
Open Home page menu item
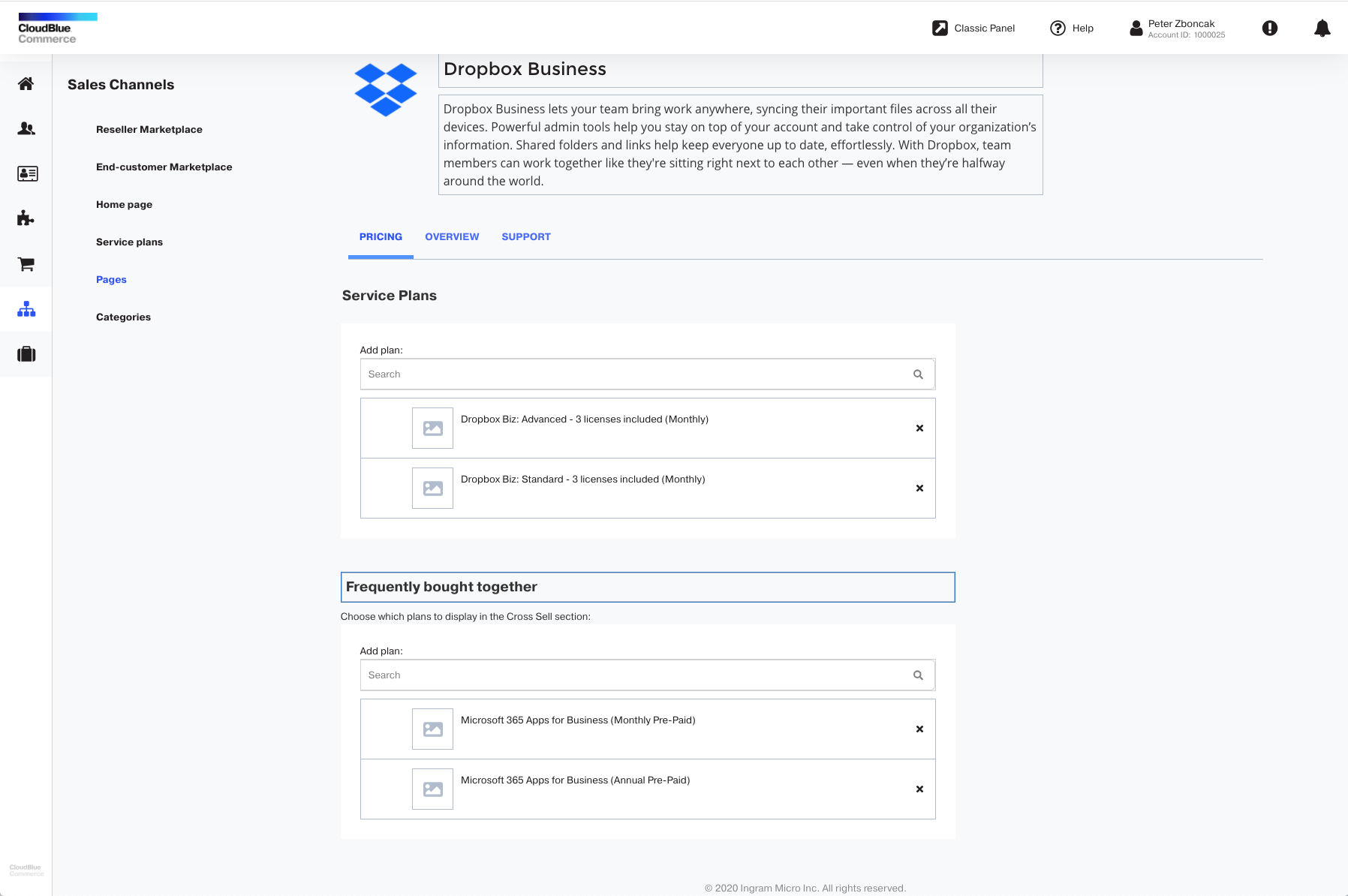click(124, 204)
